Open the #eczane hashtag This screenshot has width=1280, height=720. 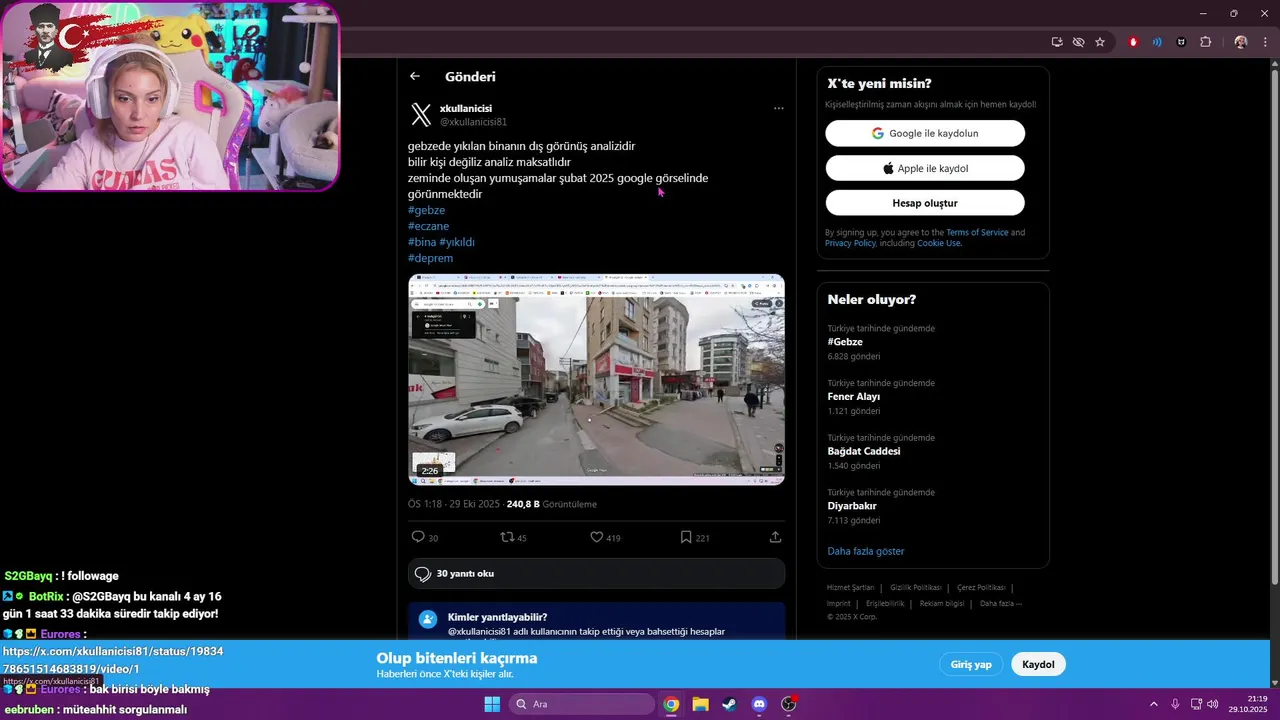point(428,226)
